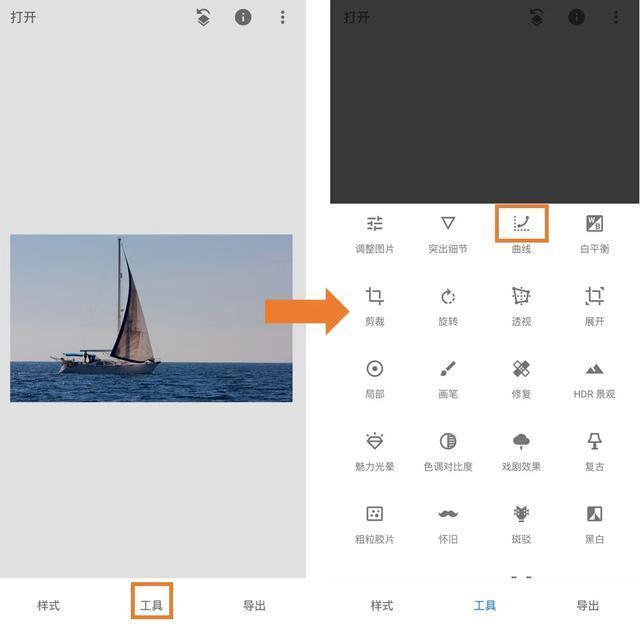Choose the 戏剧效果 (Drama) filter
This screenshot has width=640, height=632.
[521, 452]
